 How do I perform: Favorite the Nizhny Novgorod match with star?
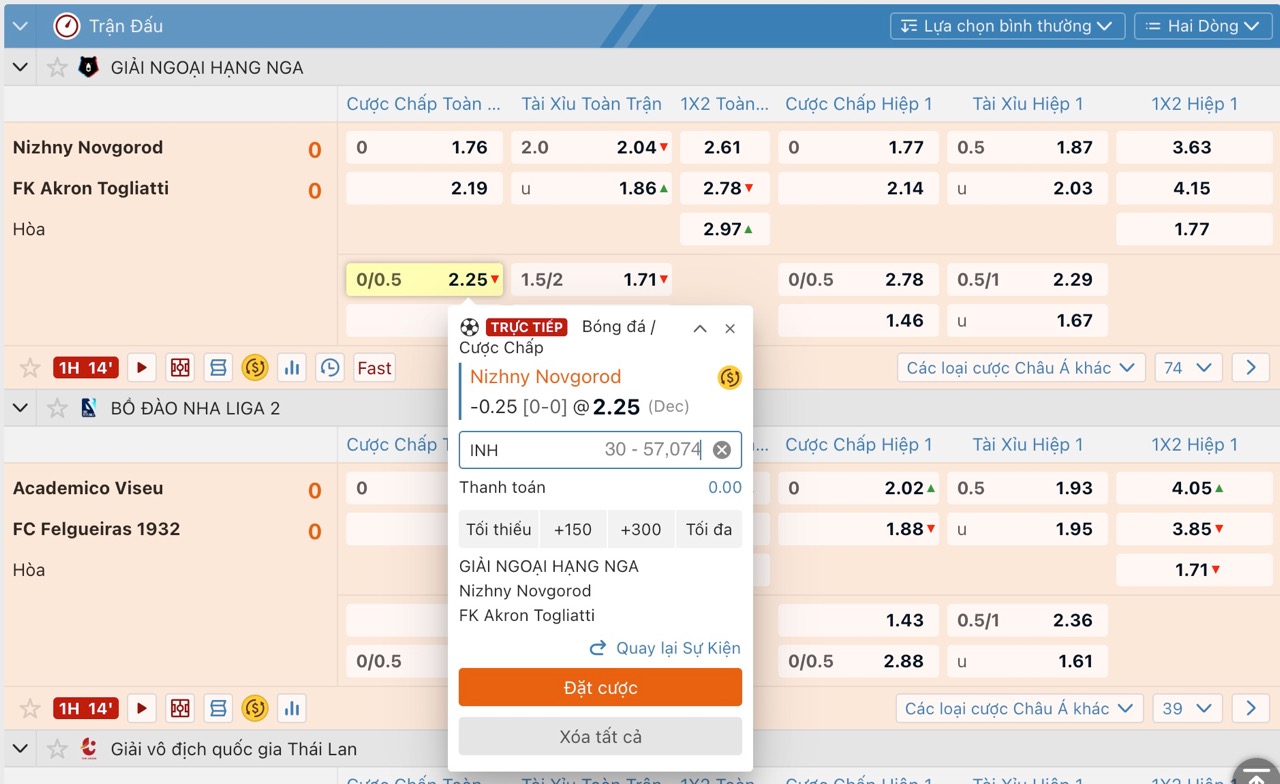point(30,368)
